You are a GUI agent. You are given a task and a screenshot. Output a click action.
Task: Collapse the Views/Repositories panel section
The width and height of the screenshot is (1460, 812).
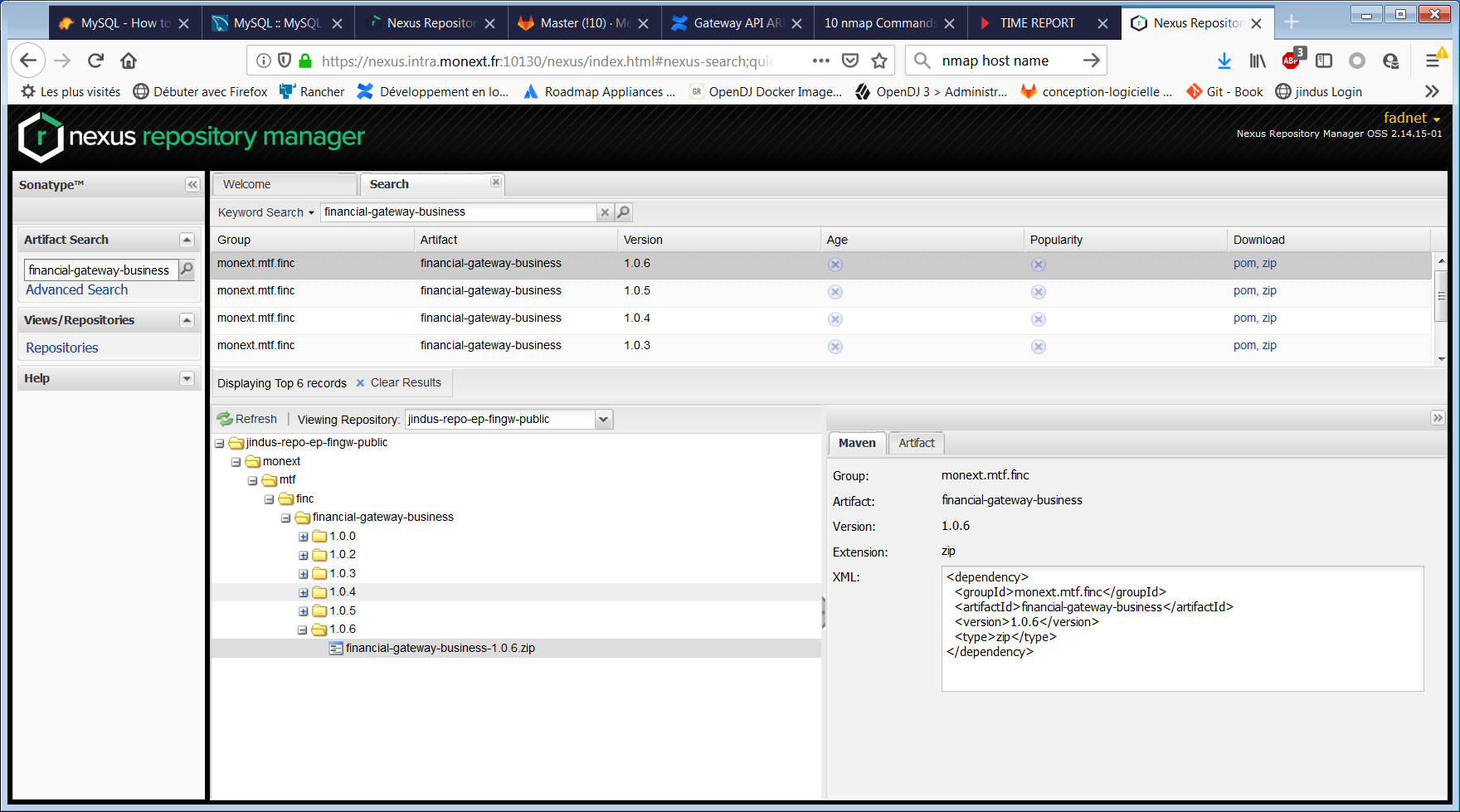click(x=187, y=320)
